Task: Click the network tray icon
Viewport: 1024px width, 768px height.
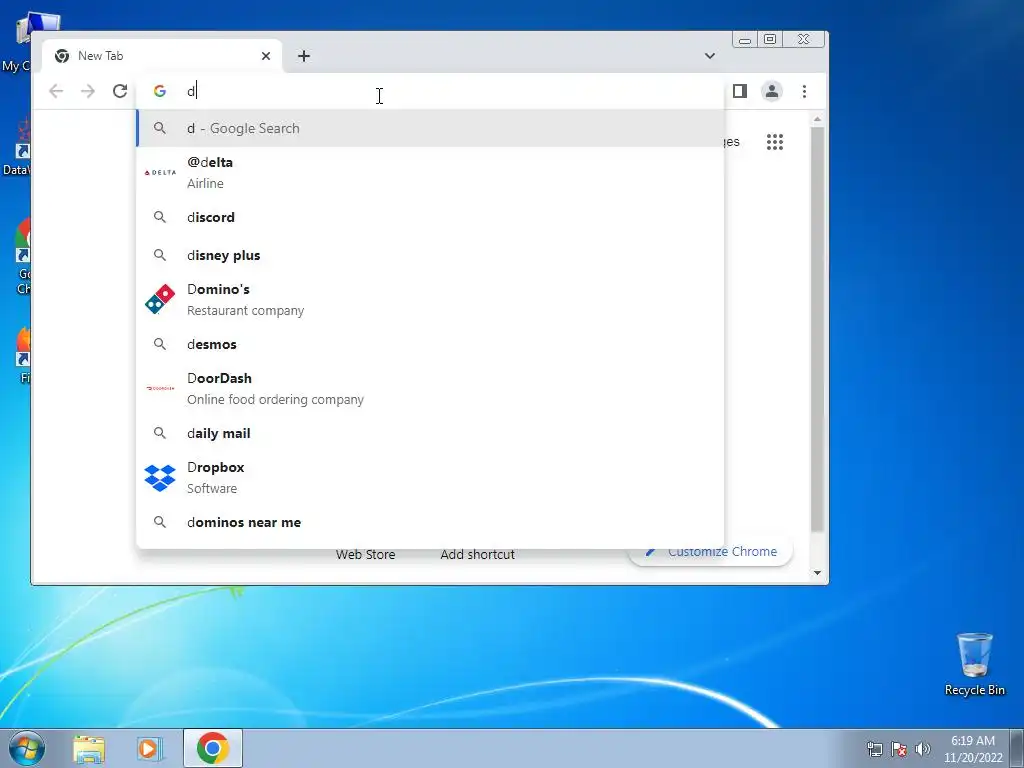Action: click(874, 749)
